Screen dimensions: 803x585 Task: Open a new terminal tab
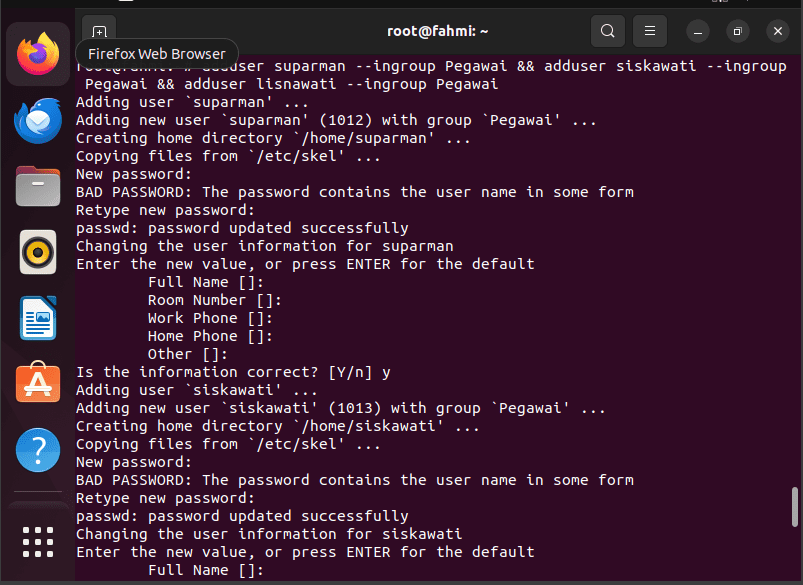(99, 31)
